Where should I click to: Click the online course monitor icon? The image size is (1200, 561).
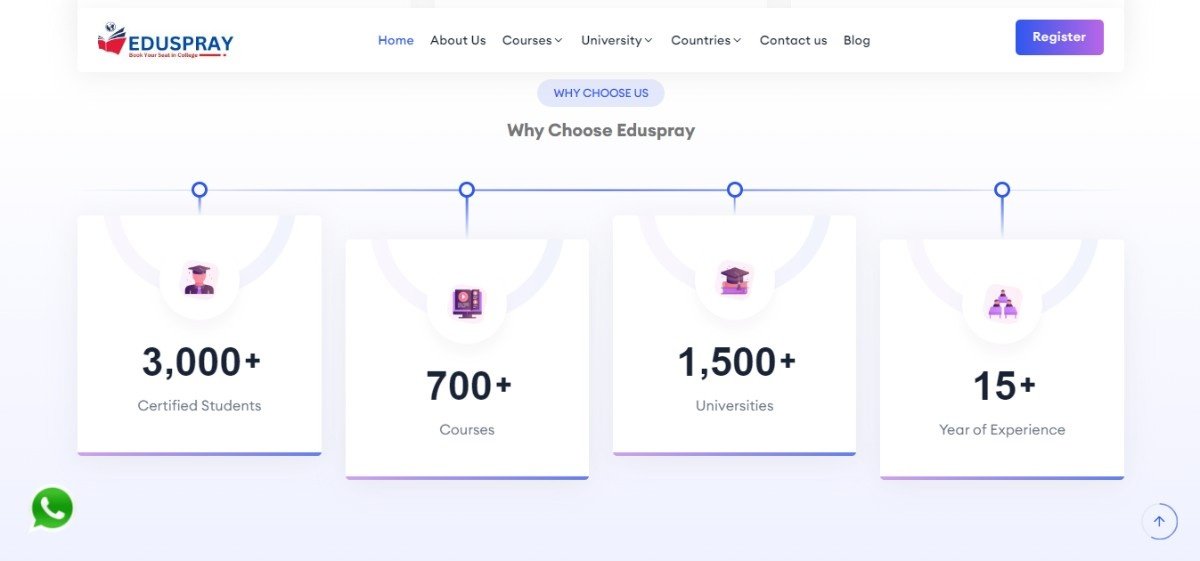[x=467, y=303]
